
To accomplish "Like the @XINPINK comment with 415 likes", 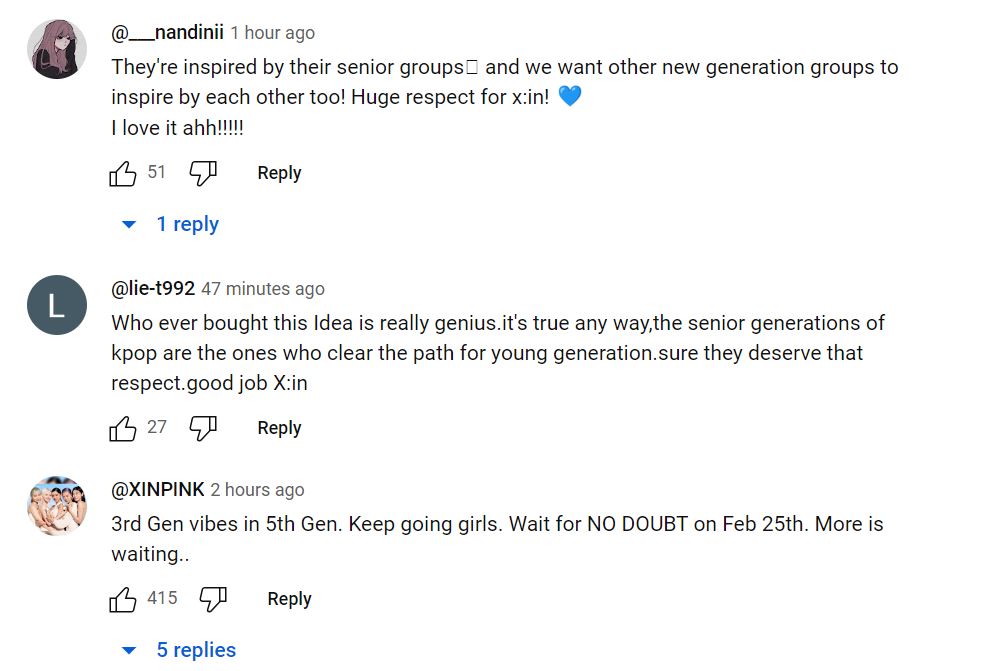I will click(x=123, y=600).
